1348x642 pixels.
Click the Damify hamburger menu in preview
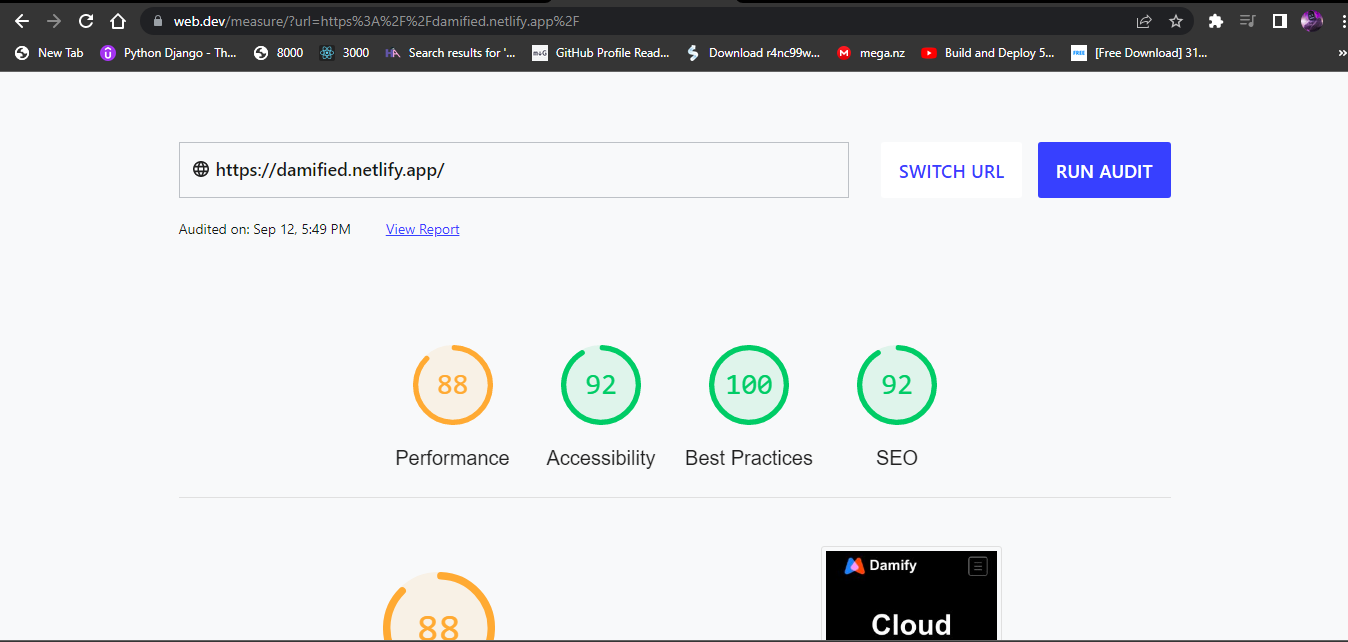[x=978, y=566]
